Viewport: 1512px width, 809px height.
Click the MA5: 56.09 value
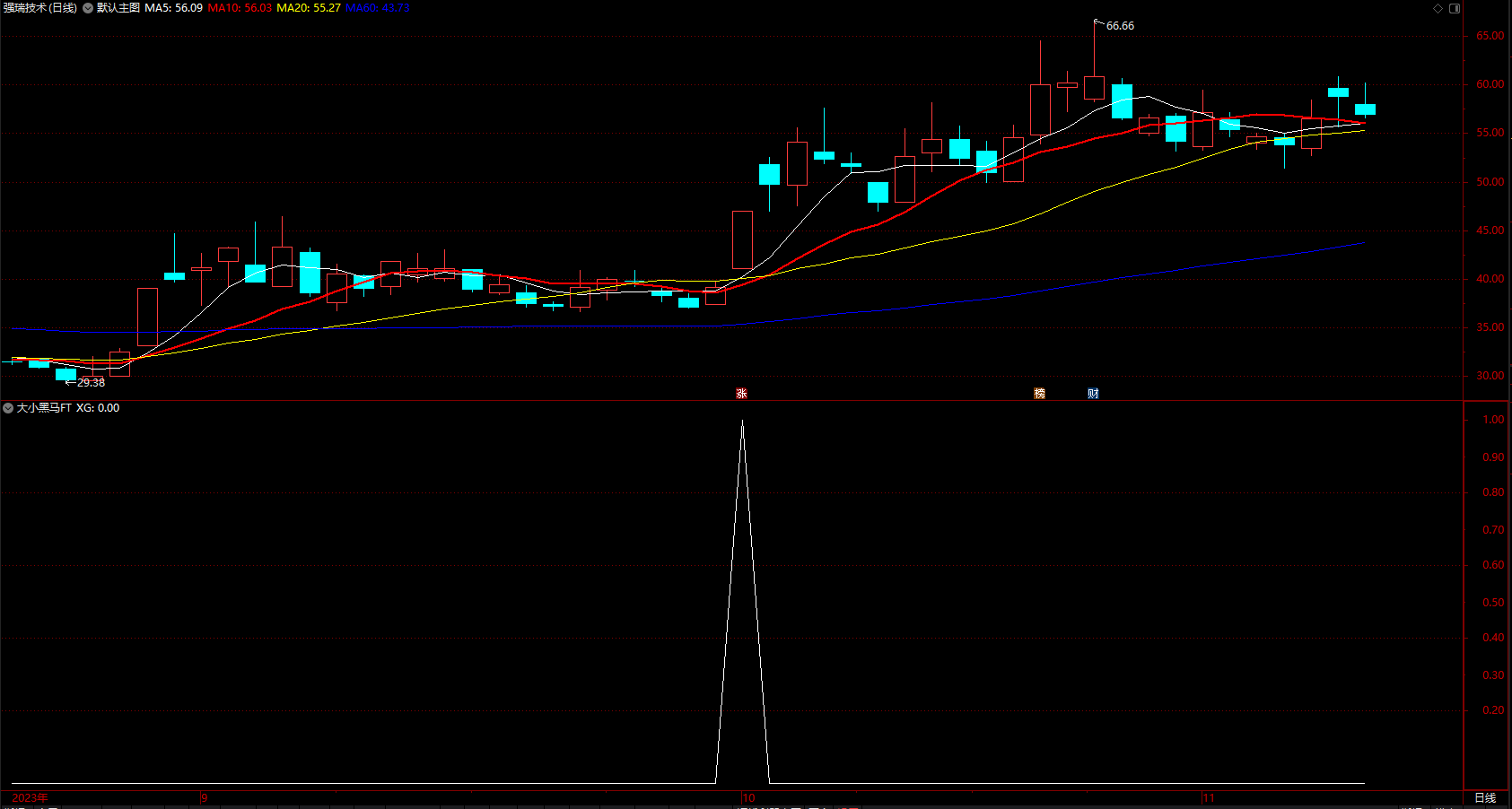173,8
